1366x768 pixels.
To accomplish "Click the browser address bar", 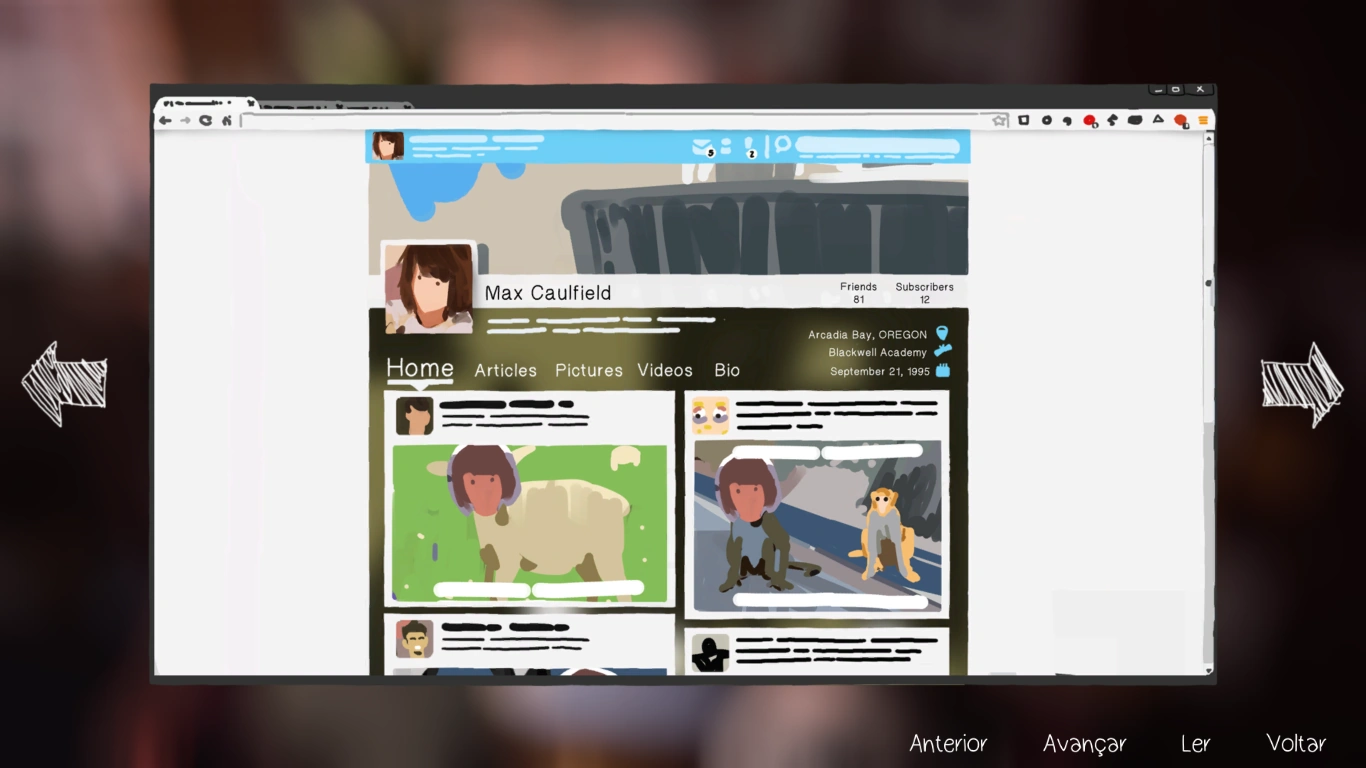I will pos(625,121).
